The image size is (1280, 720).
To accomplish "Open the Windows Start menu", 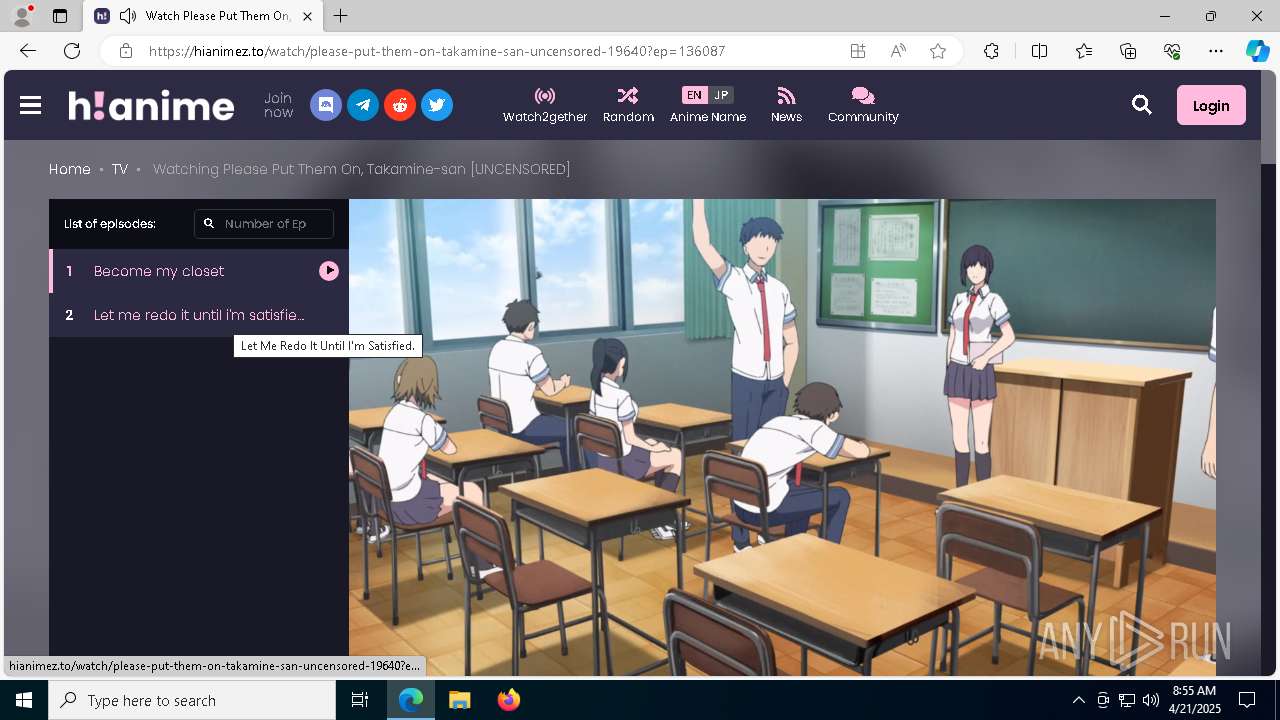I will tap(24, 700).
